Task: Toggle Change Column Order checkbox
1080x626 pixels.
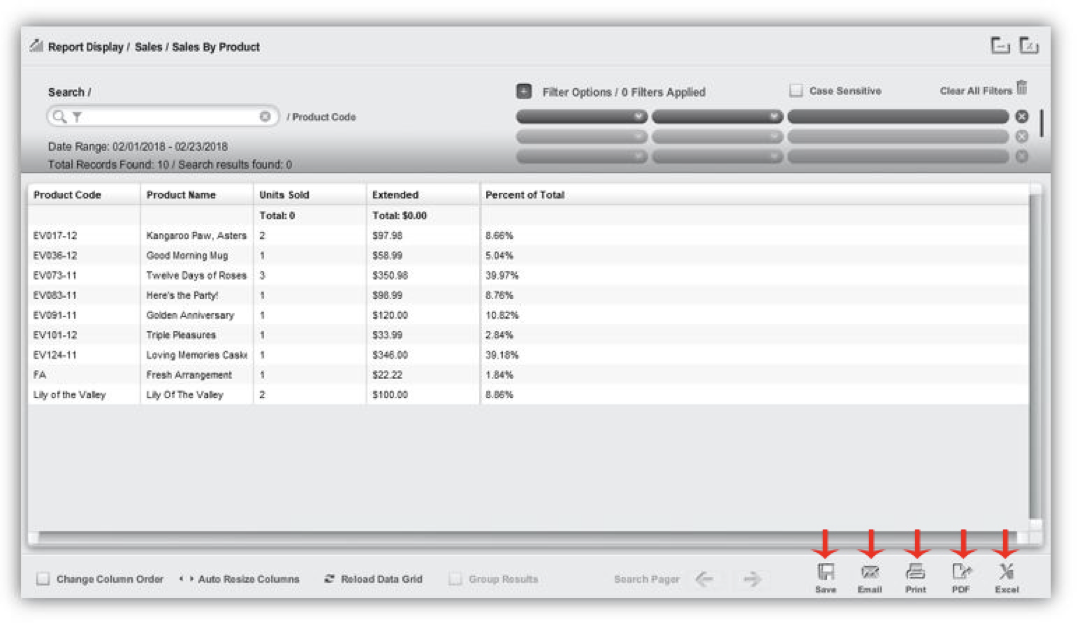Action: [43, 579]
